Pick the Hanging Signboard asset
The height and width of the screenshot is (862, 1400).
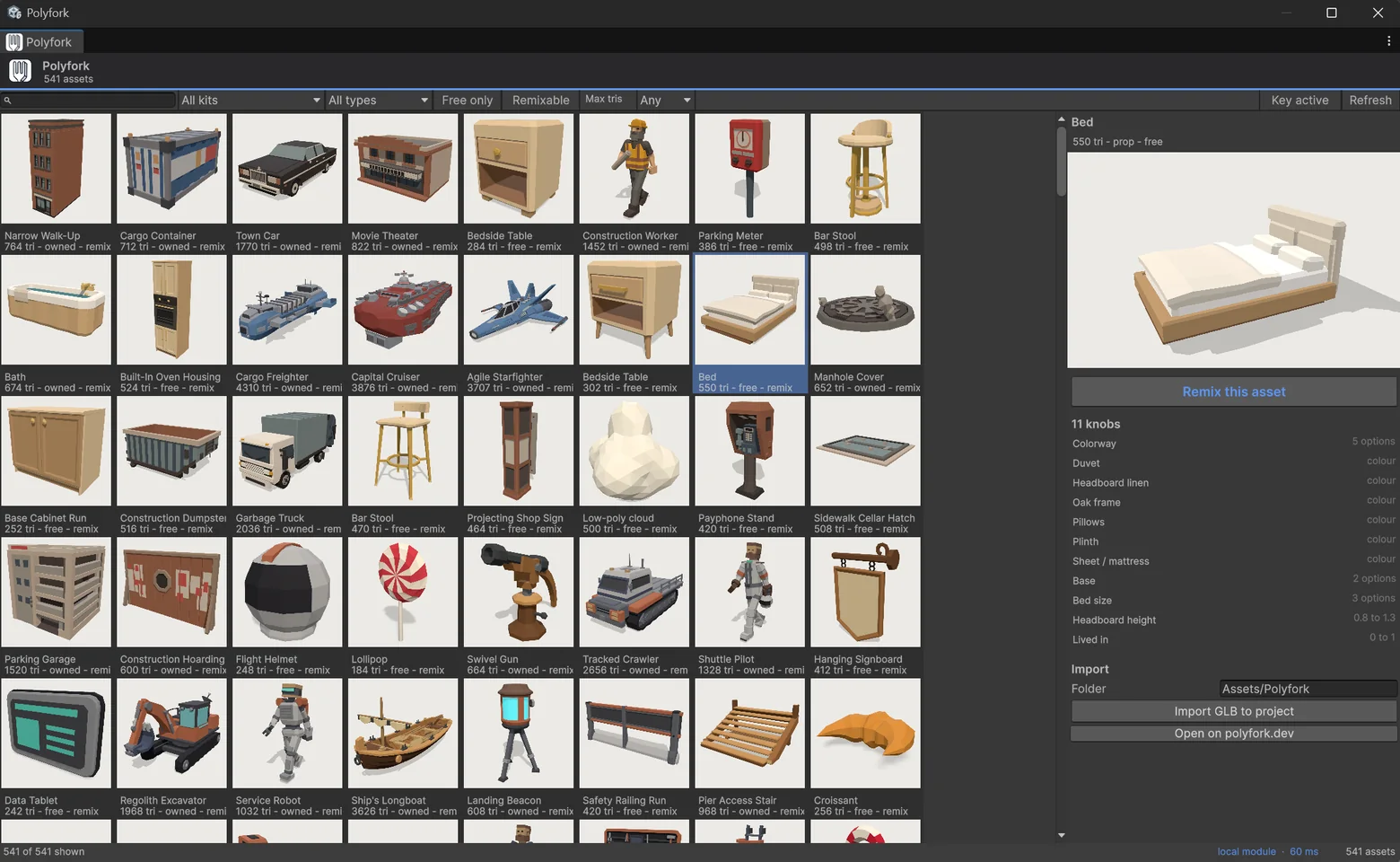click(x=866, y=592)
